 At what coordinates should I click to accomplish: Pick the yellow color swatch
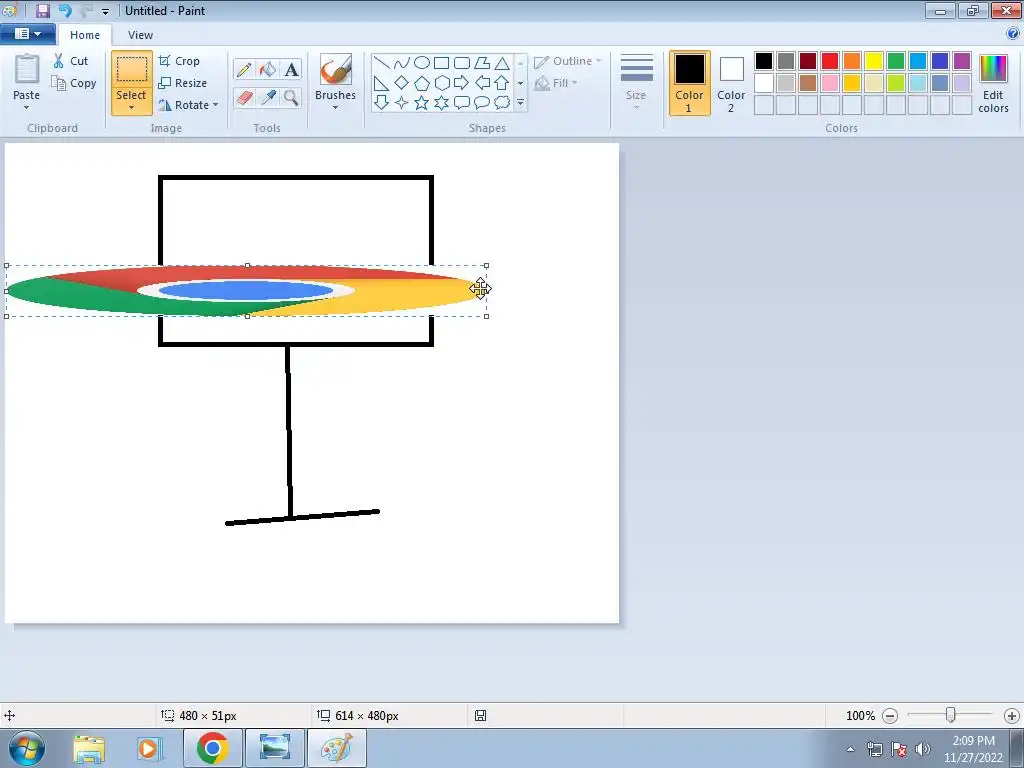point(874,61)
